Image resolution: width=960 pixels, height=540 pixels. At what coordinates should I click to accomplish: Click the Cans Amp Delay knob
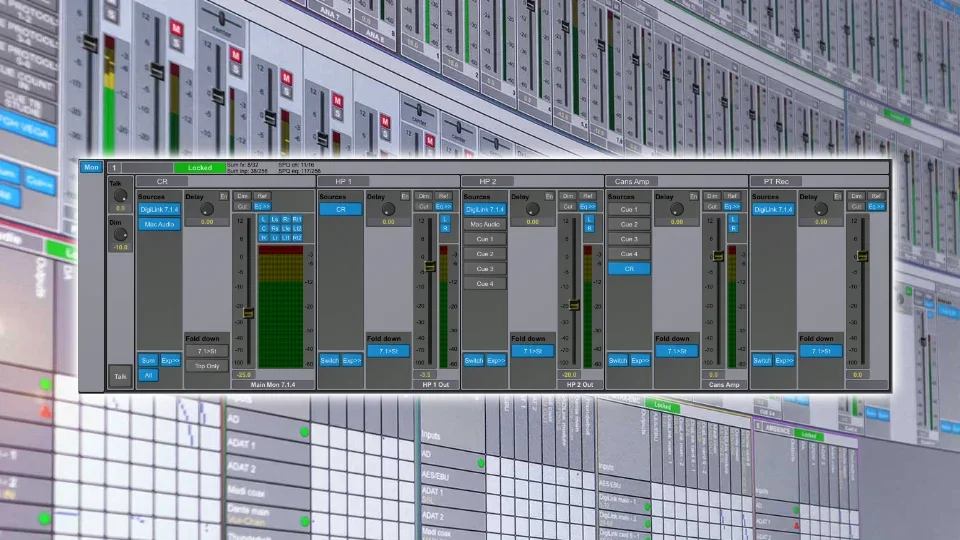tap(677, 209)
